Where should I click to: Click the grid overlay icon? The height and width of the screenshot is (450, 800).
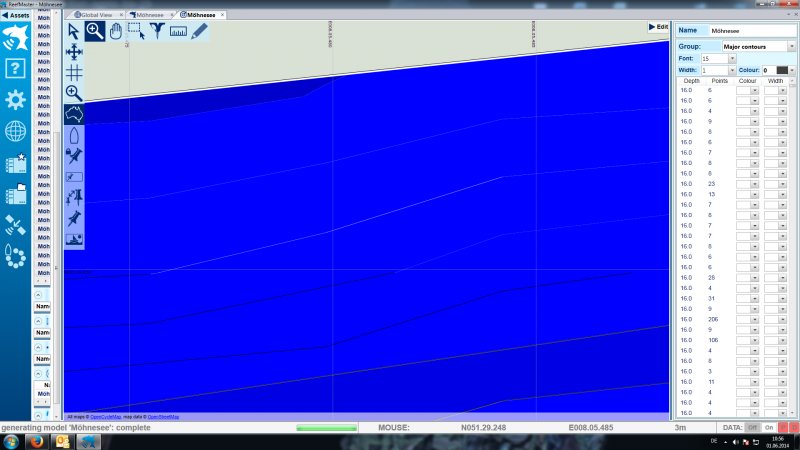(74, 72)
